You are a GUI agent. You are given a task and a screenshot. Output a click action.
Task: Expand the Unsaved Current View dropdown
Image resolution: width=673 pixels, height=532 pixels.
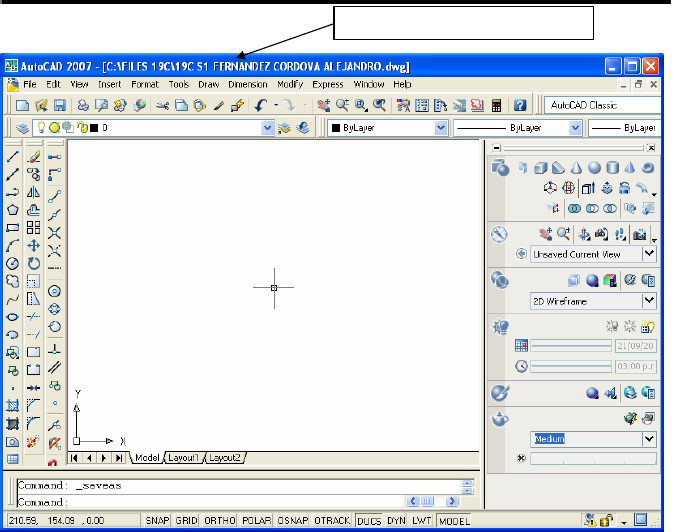point(649,254)
